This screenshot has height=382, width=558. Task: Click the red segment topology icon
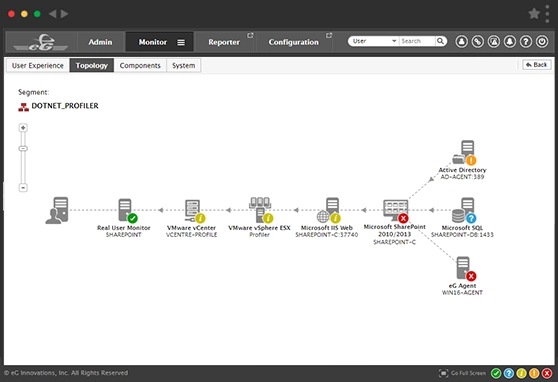(23, 107)
